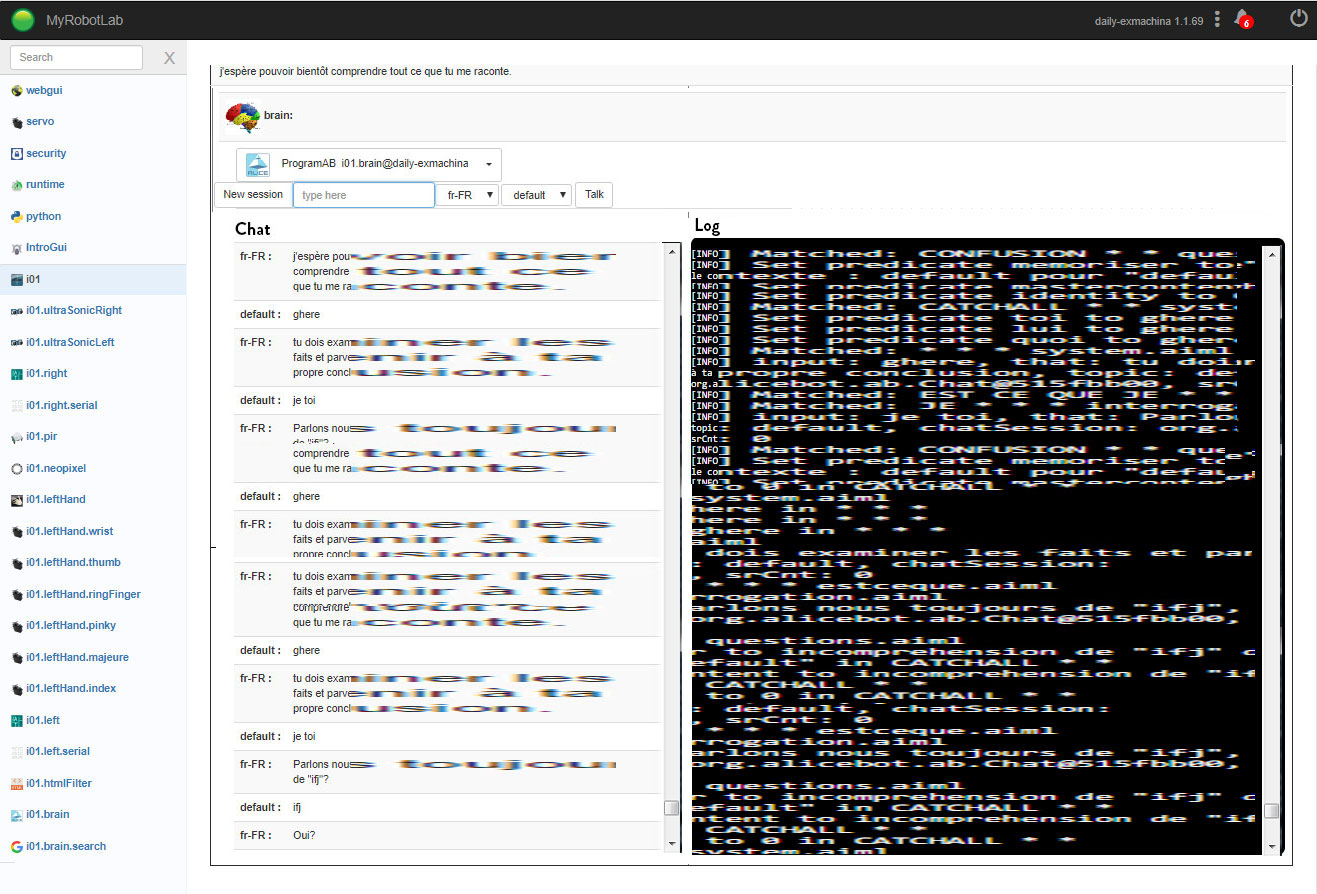Click the power shutdown icon

pos(1299,18)
